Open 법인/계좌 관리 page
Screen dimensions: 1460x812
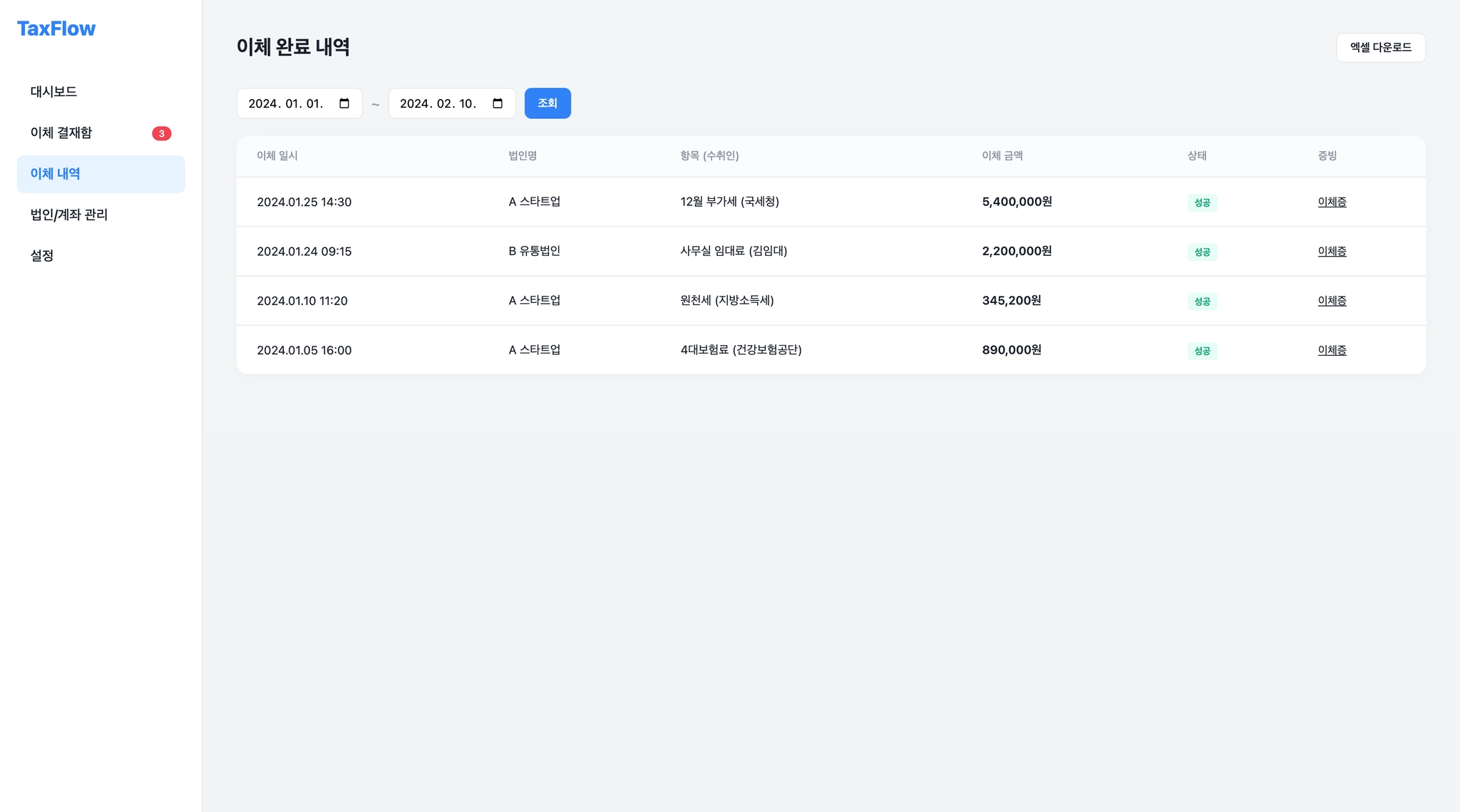click(x=69, y=215)
